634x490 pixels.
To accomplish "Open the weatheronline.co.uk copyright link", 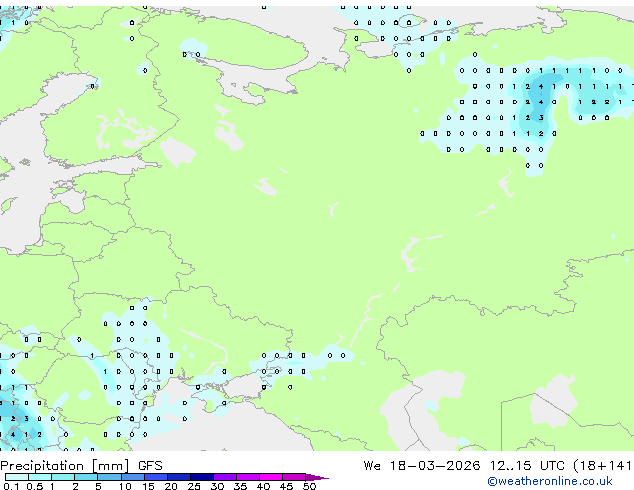I will click(550, 481).
